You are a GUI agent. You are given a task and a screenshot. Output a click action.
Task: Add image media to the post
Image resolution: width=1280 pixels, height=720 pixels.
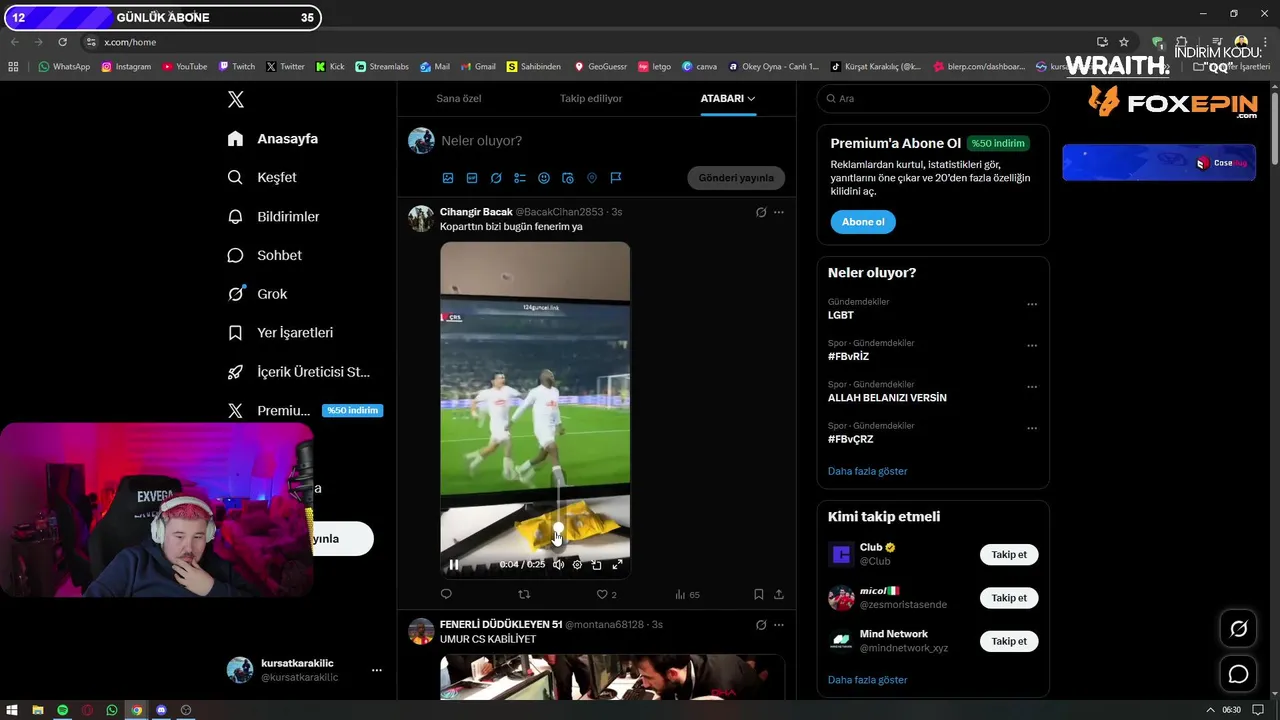coord(448,178)
